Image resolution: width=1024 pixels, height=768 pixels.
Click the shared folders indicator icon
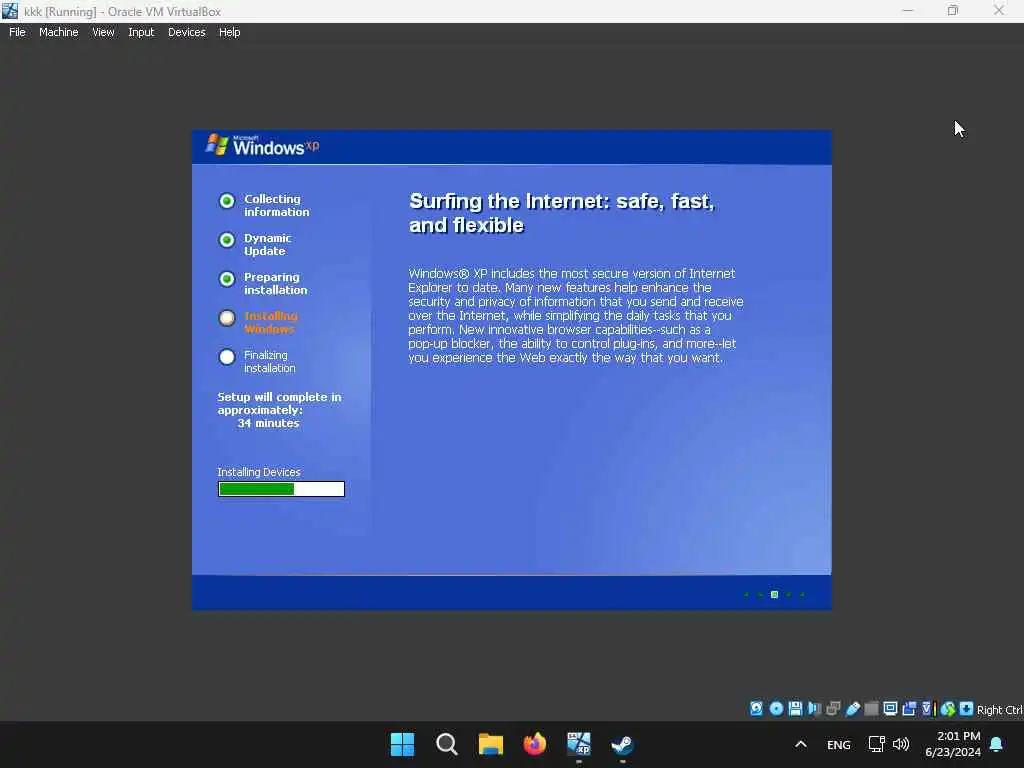[x=871, y=709]
